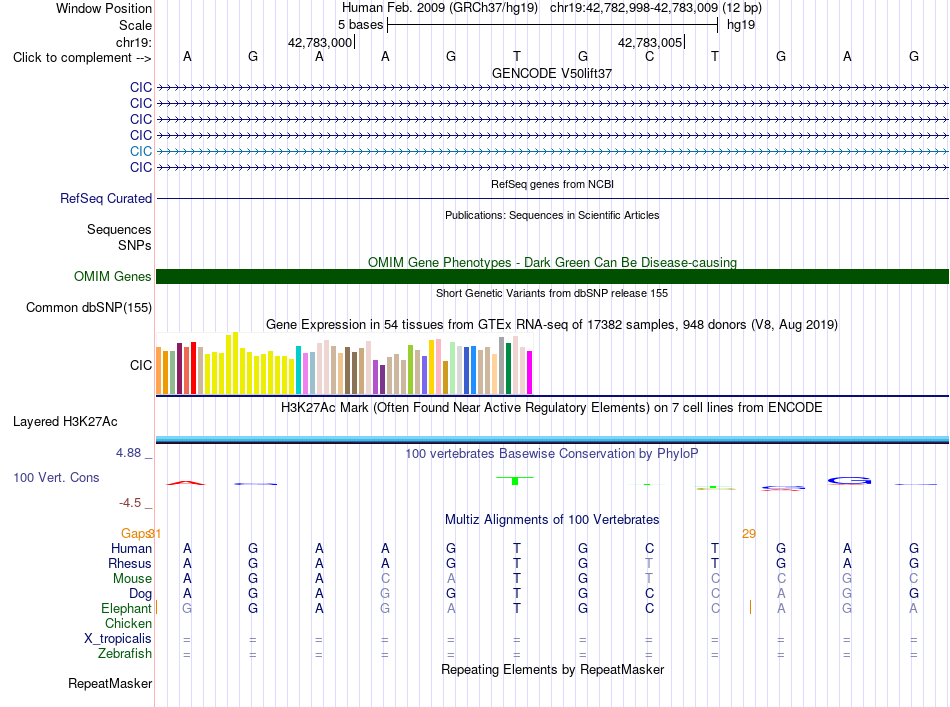Click the orange gap number 29
This screenshot has height=707, width=950.
pos(749,534)
